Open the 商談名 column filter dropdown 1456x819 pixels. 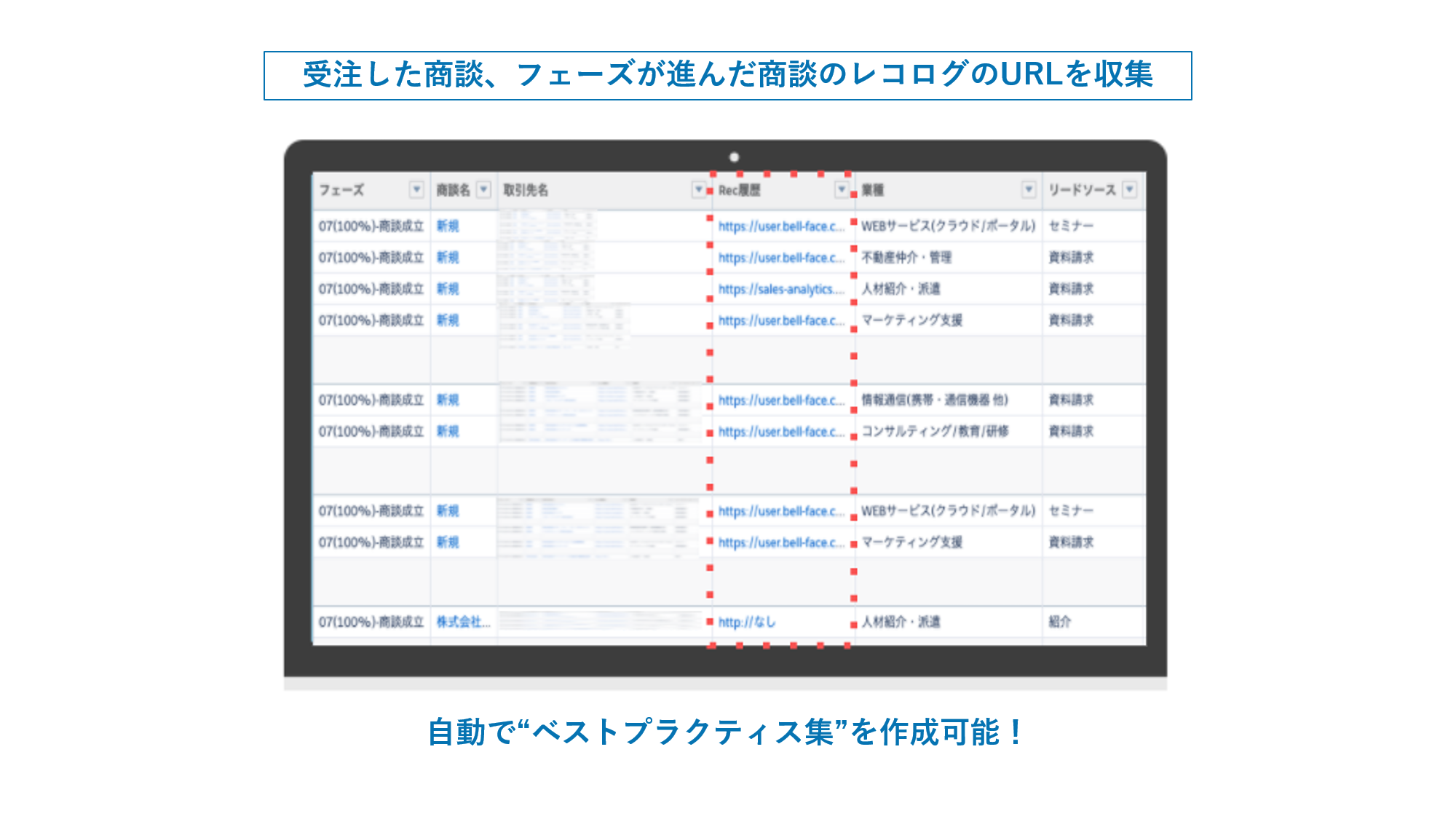pyautogui.click(x=483, y=190)
